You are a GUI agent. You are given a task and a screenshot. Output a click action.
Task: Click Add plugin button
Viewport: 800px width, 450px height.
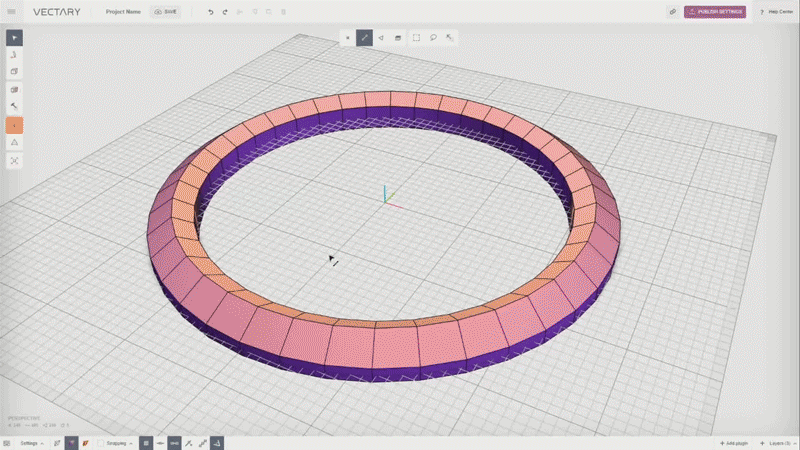pos(734,443)
